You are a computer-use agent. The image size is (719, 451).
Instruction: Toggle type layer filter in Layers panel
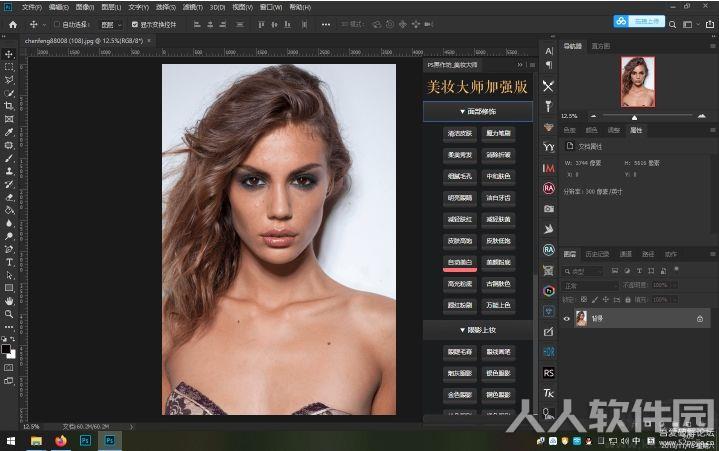[x=639, y=271]
